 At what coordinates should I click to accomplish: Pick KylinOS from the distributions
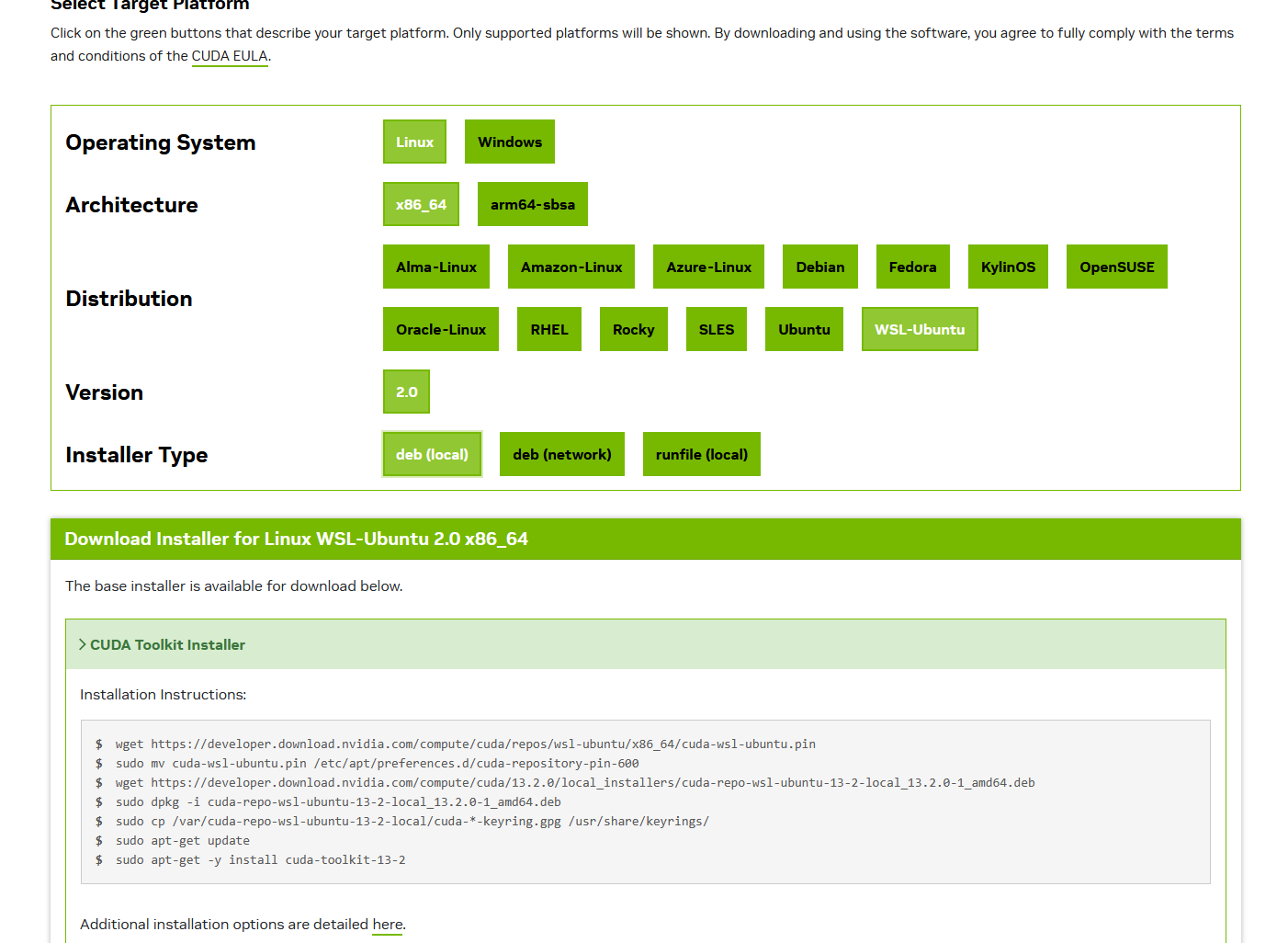tap(1008, 267)
